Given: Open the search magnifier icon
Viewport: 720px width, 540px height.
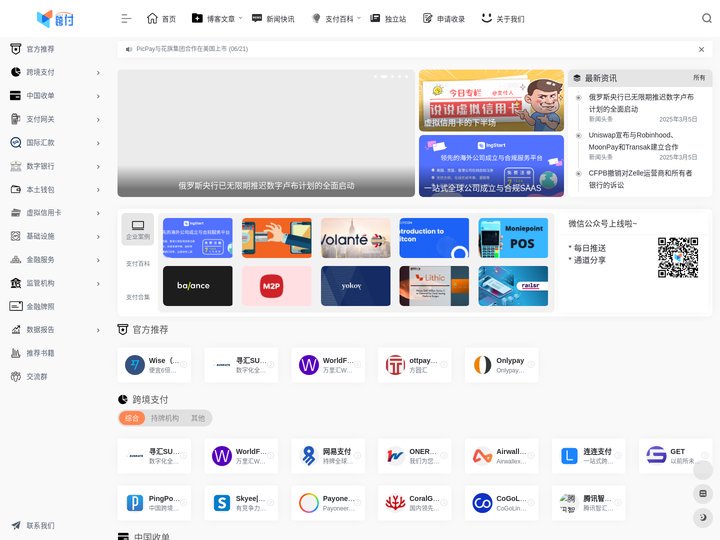Looking at the screenshot, I should coord(707,18).
